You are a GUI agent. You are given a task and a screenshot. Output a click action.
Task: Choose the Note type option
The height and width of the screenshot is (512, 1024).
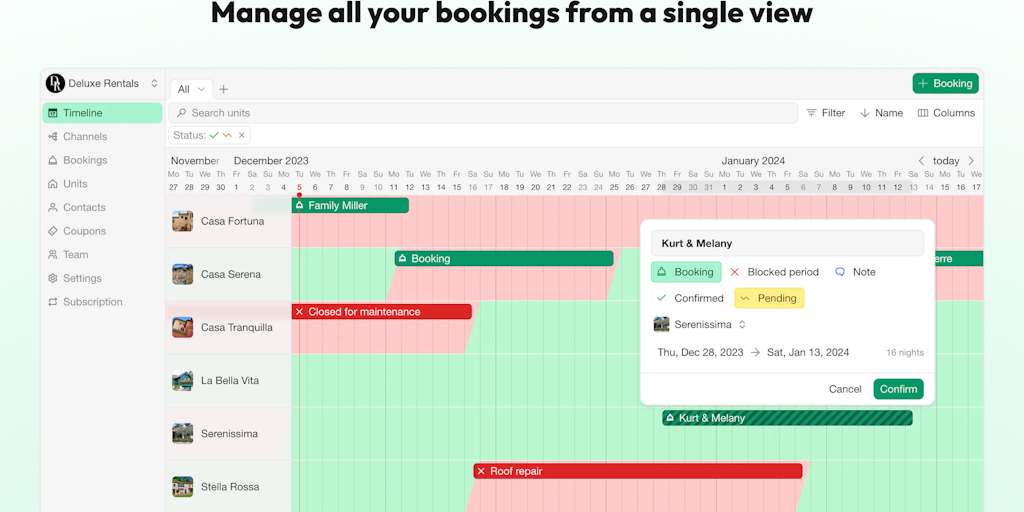tap(855, 272)
